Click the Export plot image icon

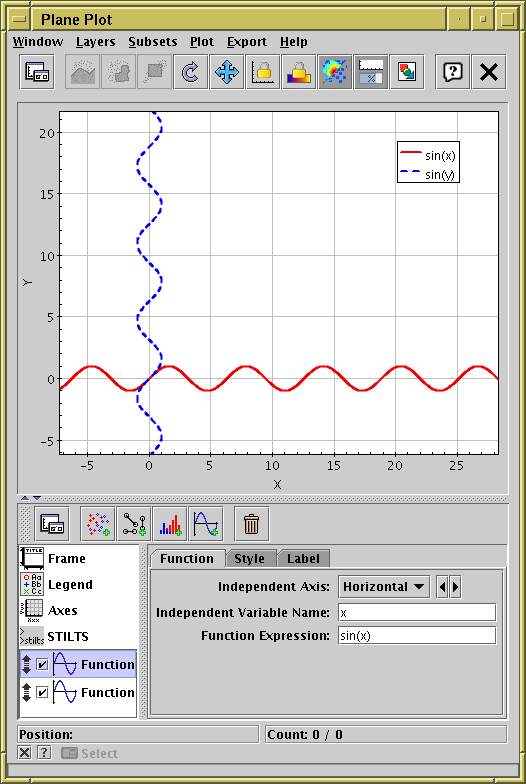click(x=406, y=72)
